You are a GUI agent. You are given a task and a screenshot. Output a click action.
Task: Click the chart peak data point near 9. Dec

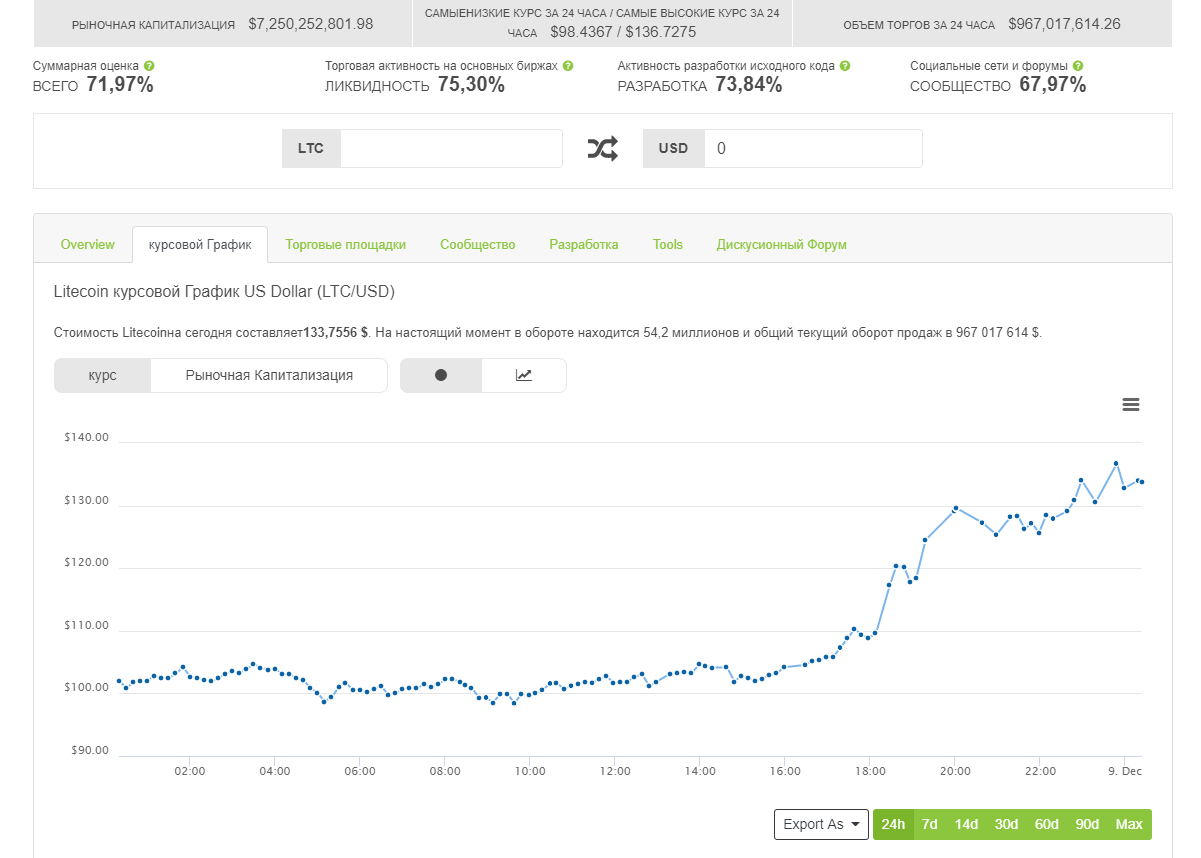(x=1116, y=463)
